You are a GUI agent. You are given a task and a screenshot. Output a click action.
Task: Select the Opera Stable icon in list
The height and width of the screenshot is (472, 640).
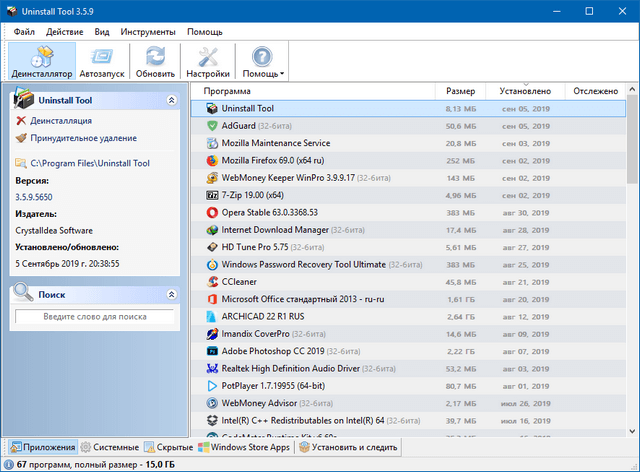(212, 212)
